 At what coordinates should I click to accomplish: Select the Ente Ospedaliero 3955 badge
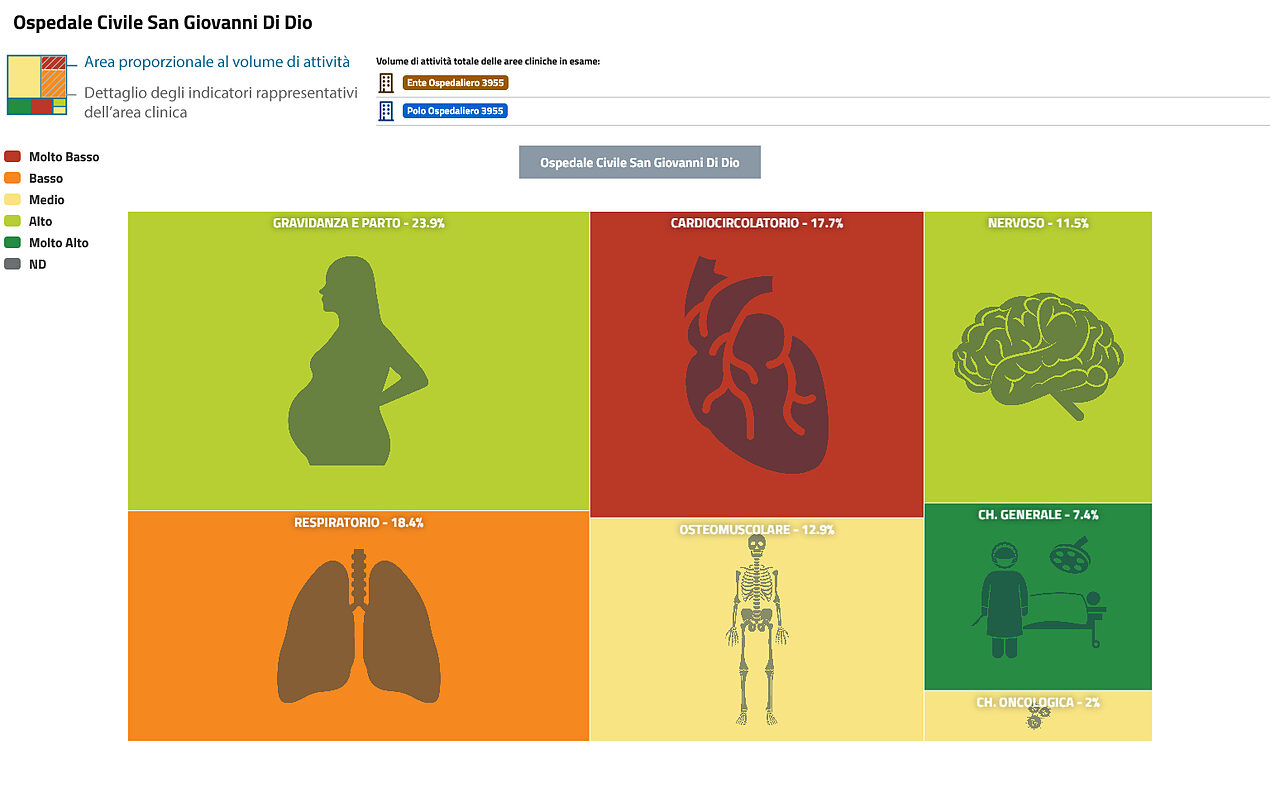coord(455,83)
